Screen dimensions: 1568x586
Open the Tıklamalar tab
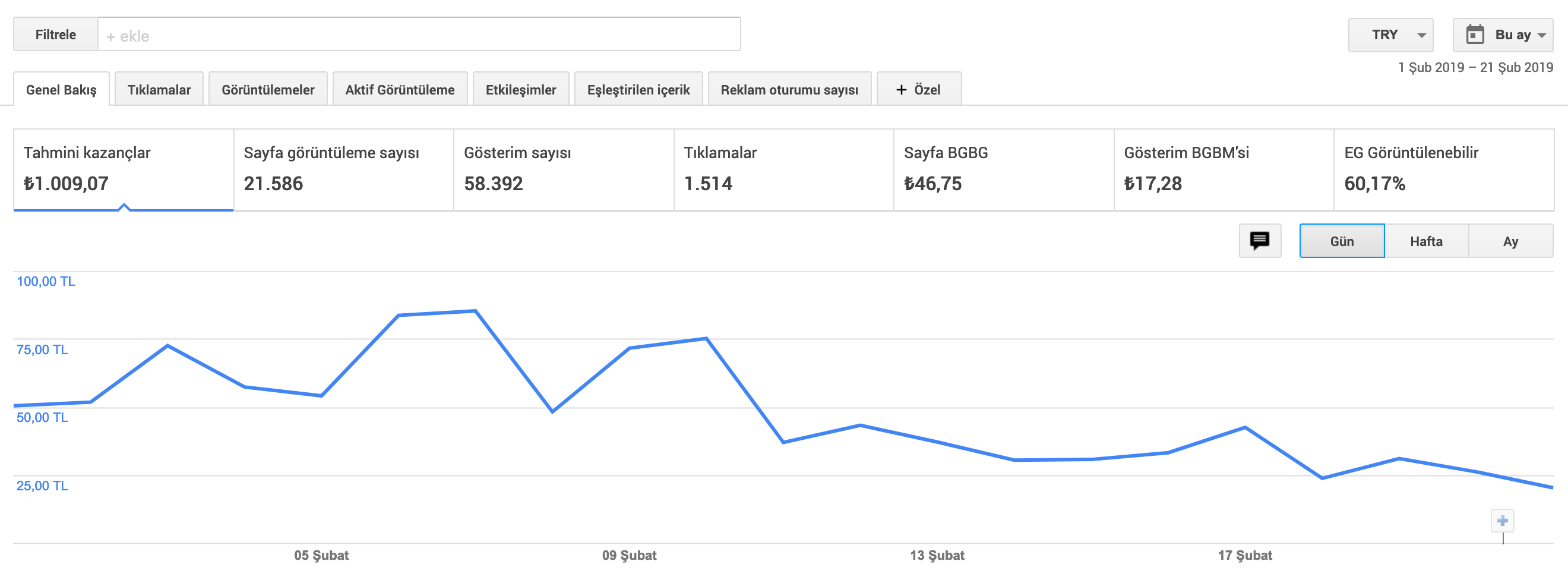point(159,90)
